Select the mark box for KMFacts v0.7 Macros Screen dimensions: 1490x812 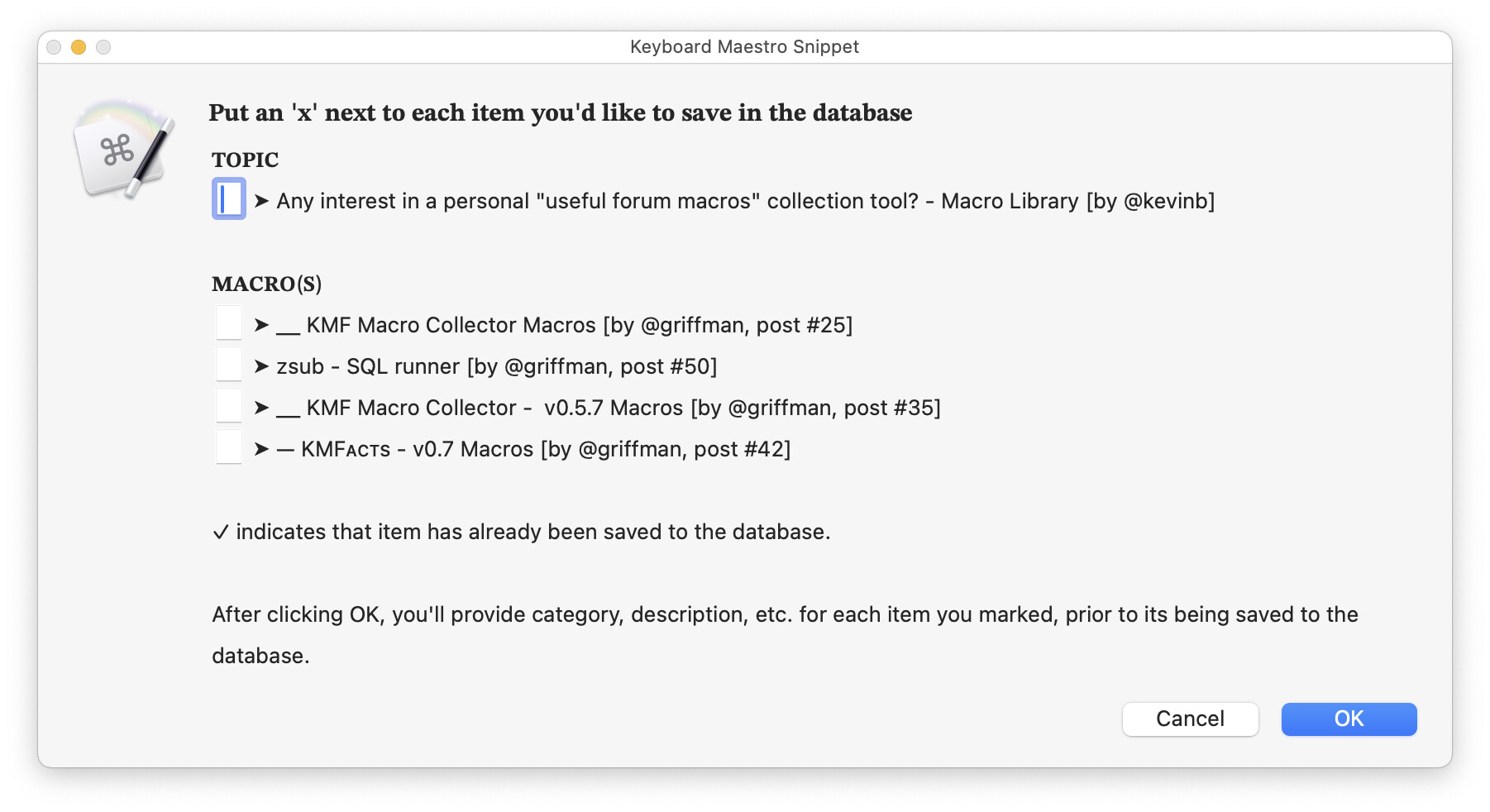pyautogui.click(x=229, y=447)
